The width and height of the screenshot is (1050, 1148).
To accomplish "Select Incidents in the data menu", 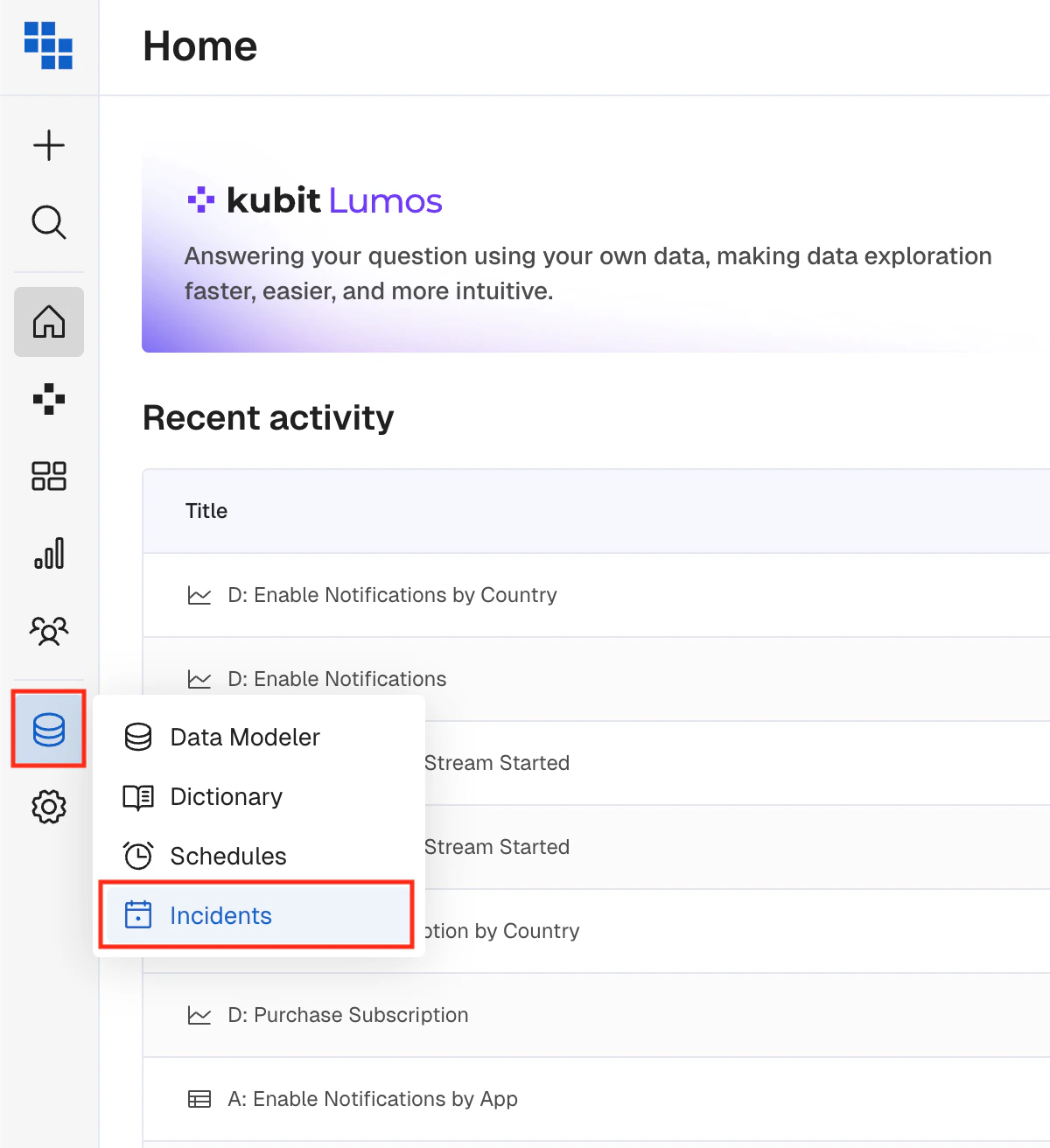I will pyautogui.click(x=220, y=916).
